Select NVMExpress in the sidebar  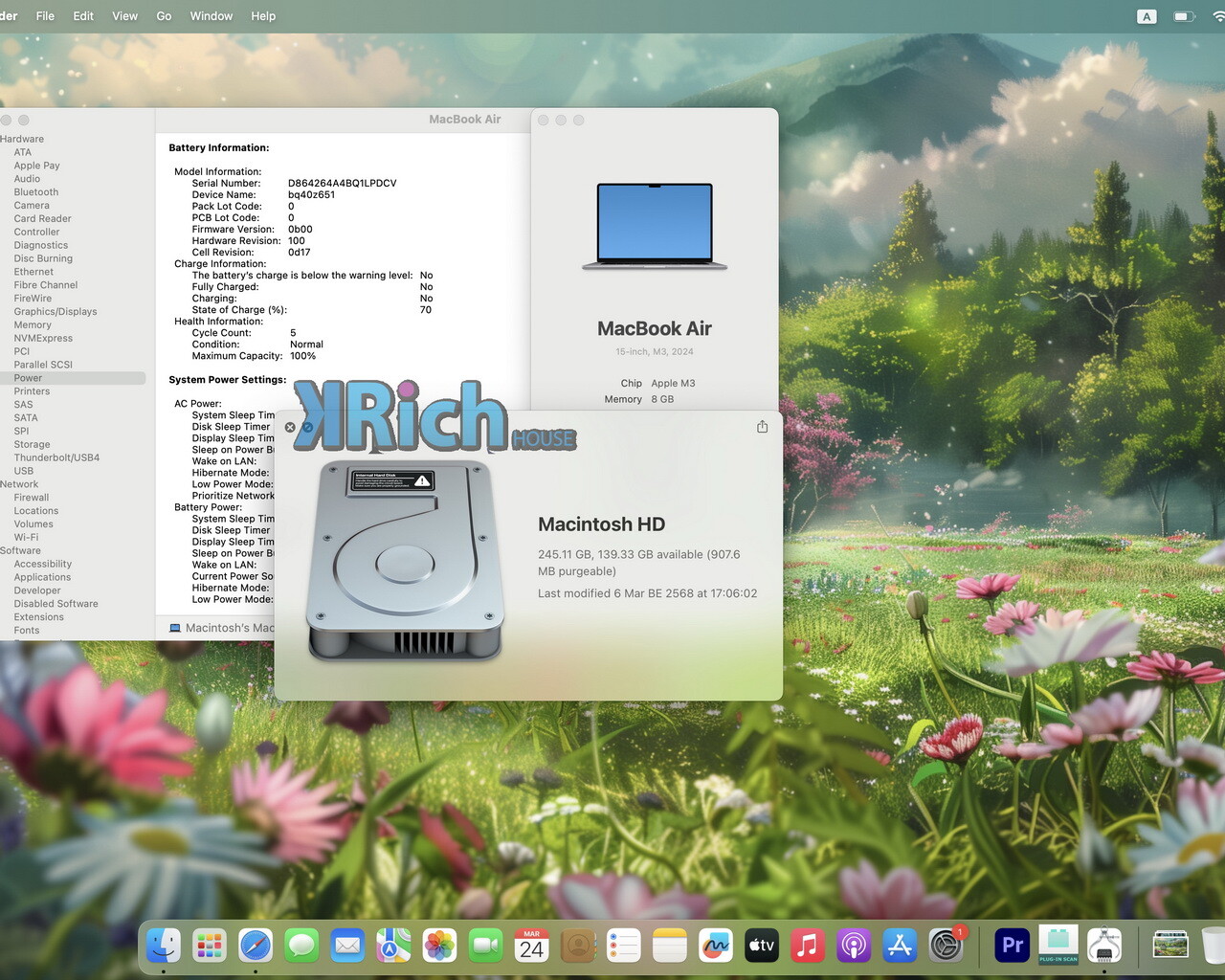click(x=43, y=338)
